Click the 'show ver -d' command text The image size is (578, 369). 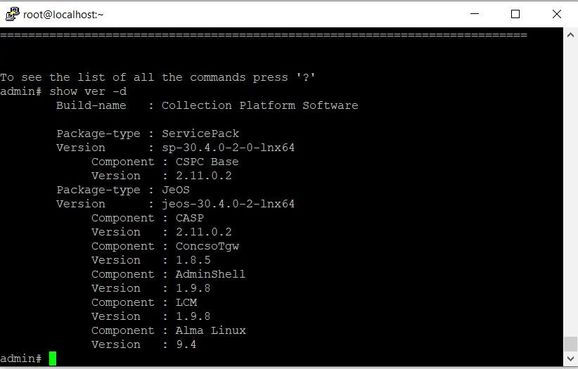click(88, 91)
